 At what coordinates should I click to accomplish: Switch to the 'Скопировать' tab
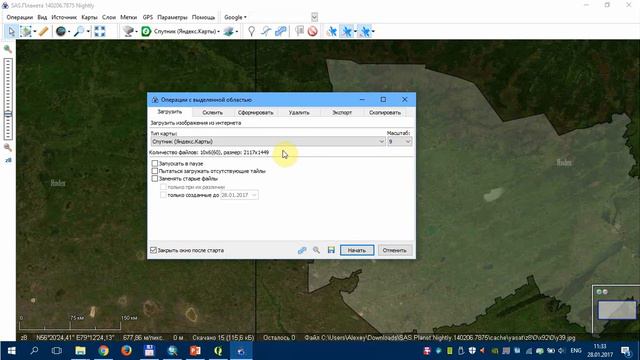click(385, 113)
